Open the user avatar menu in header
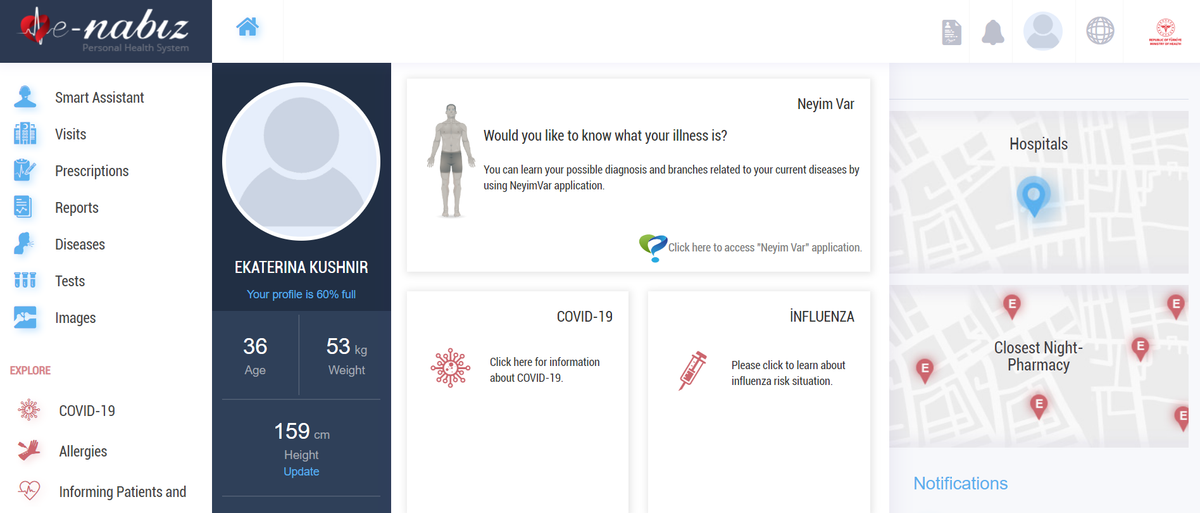Viewport: 1200px width, 513px height. click(x=1043, y=31)
